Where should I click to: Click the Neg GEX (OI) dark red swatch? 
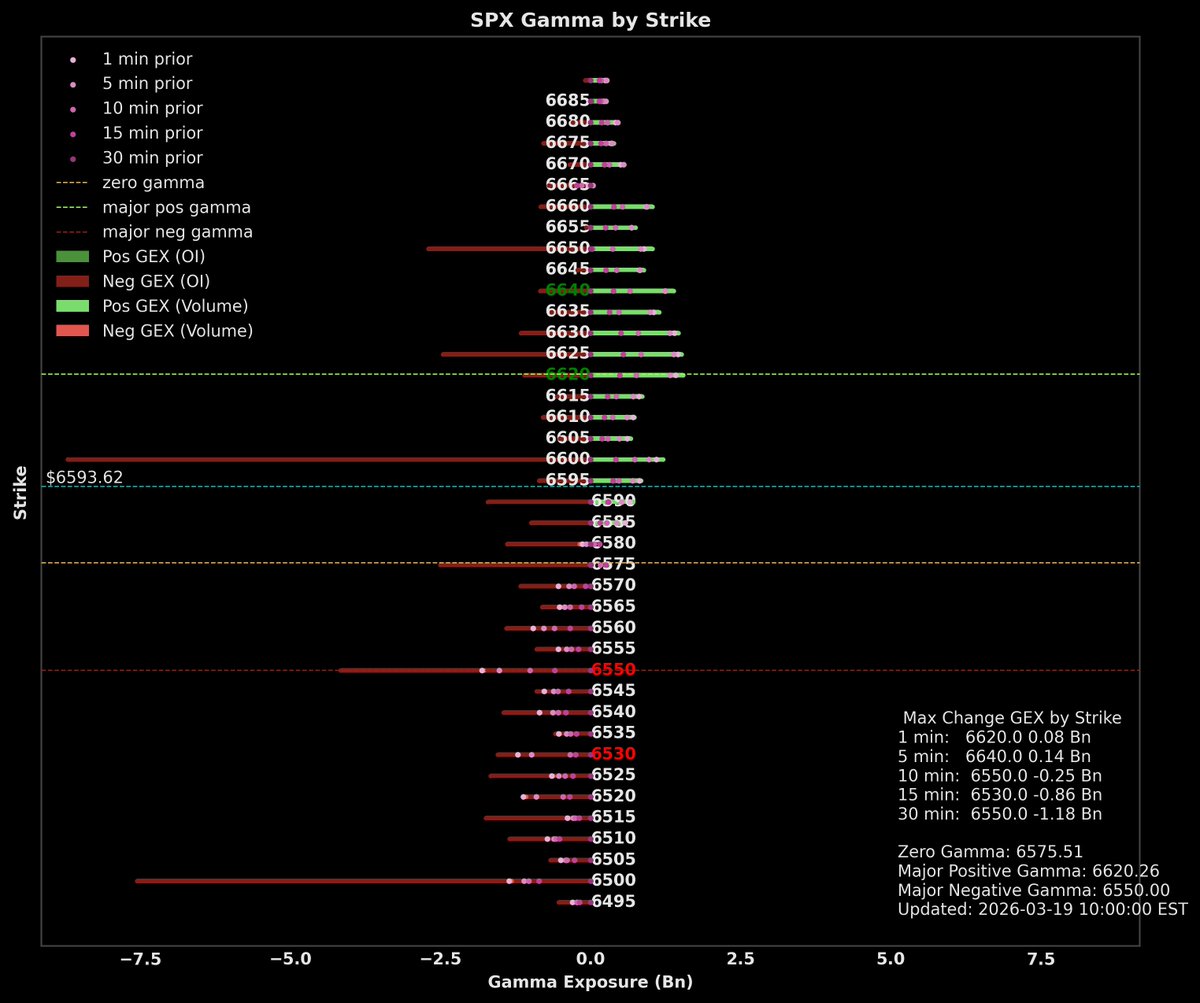pyautogui.click(x=72, y=281)
